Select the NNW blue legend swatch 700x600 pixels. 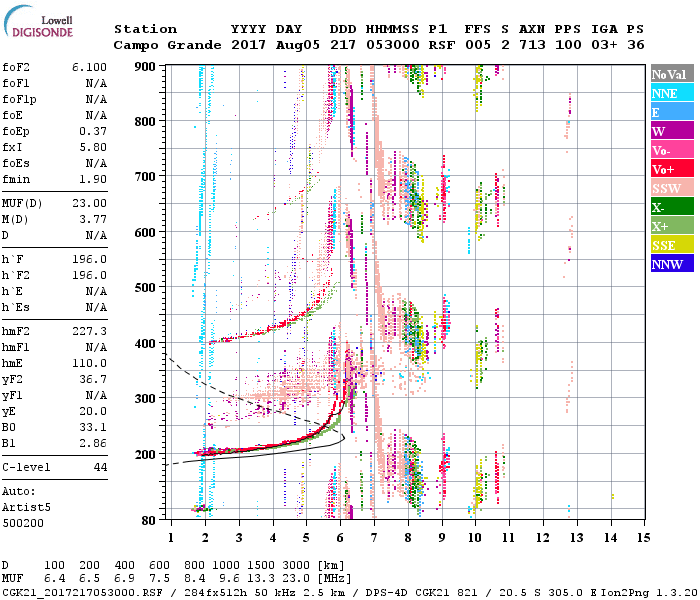coord(671,264)
